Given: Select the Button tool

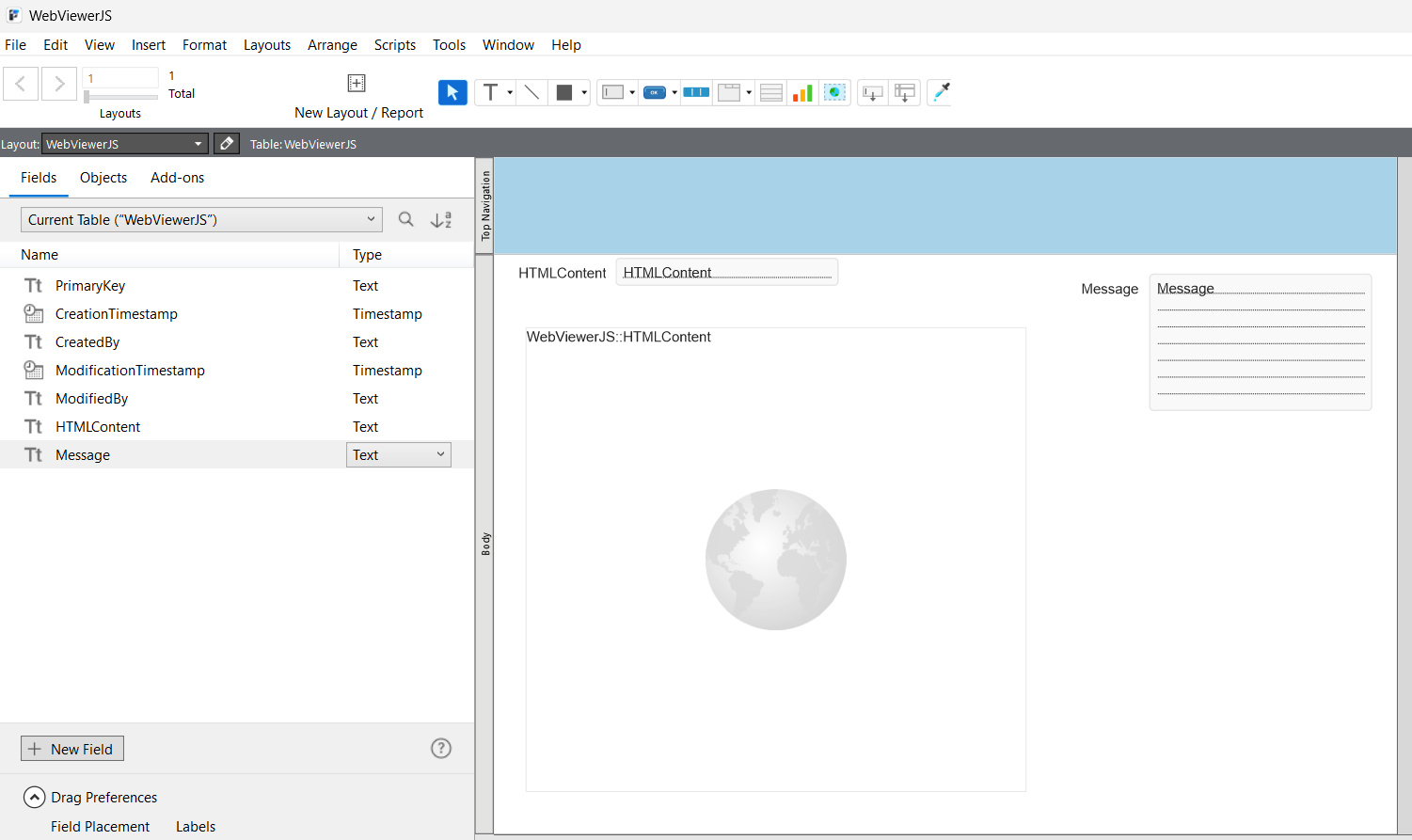Looking at the screenshot, I should (x=655, y=92).
